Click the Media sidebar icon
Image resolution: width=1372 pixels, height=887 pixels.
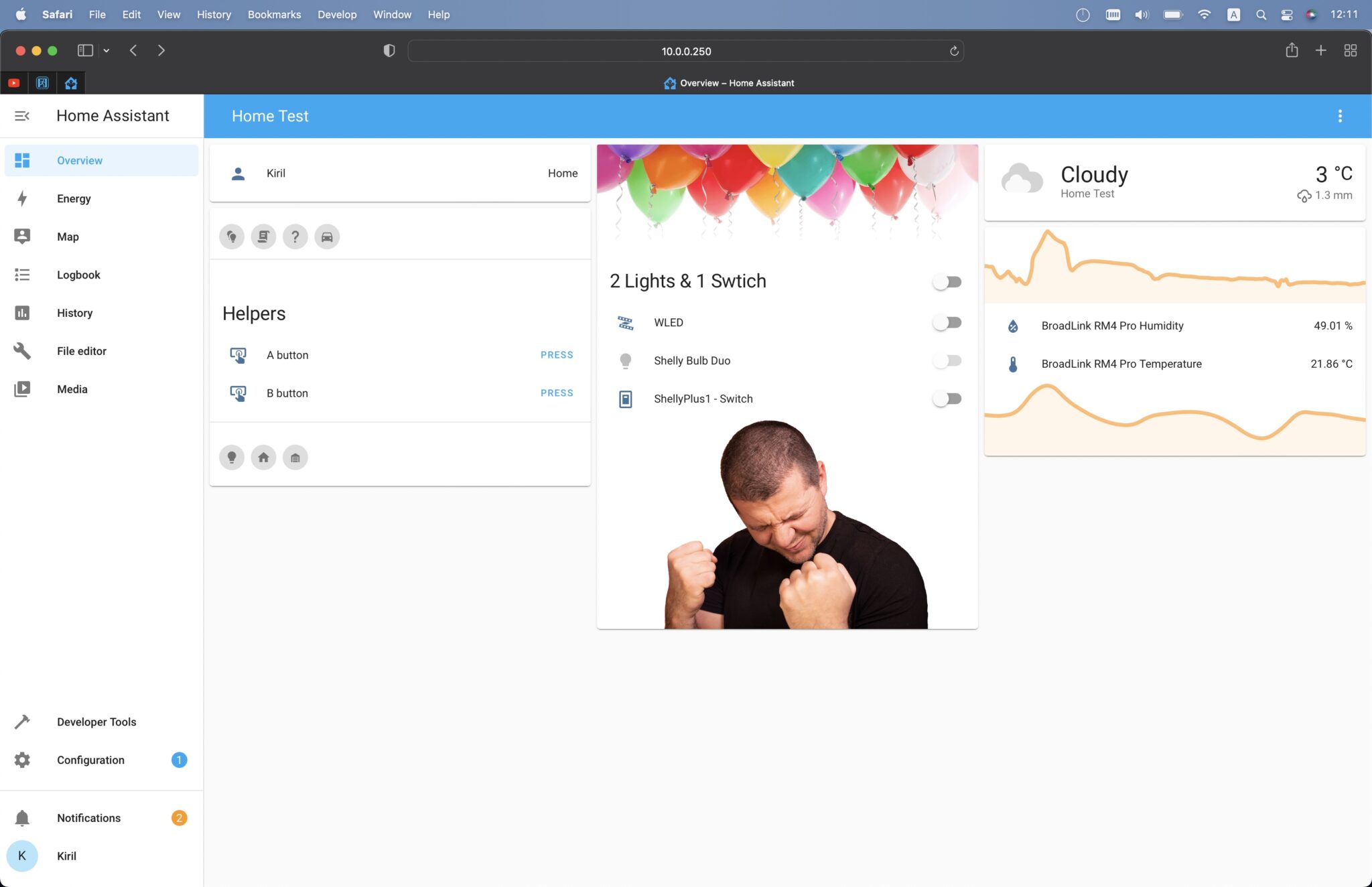click(22, 389)
